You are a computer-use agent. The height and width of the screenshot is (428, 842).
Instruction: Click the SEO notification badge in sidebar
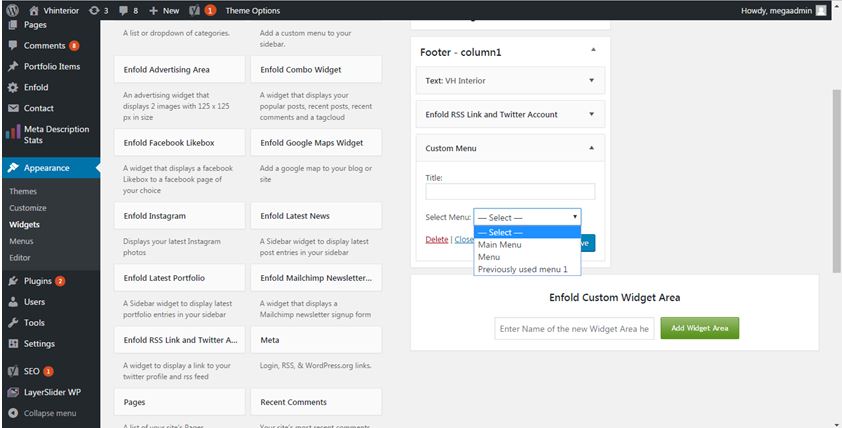pyautogui.click(x=48, y=371)
